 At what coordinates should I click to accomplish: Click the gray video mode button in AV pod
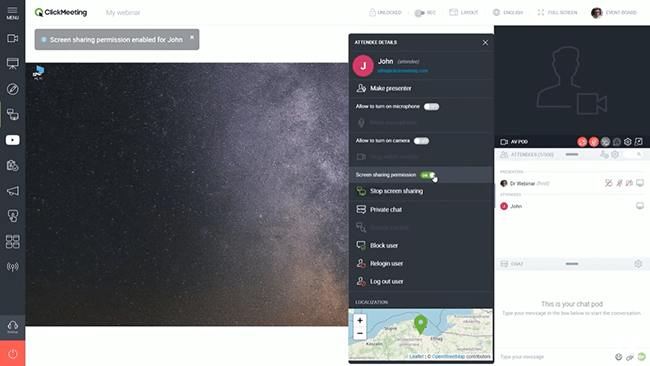[x=605, y=142]
